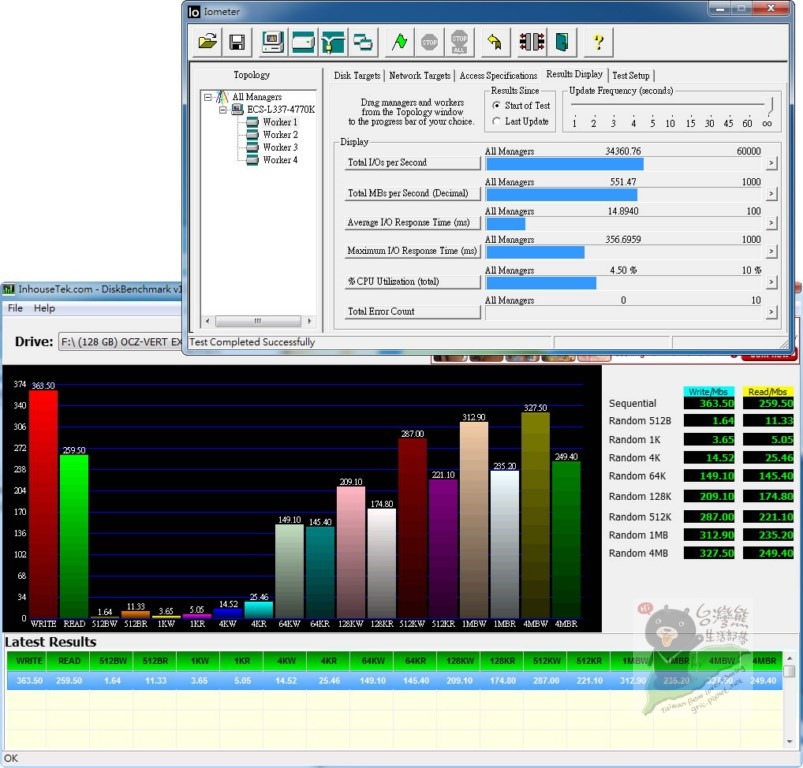
Task: Click the Total MBs per Second button
Action: point(399,193)
